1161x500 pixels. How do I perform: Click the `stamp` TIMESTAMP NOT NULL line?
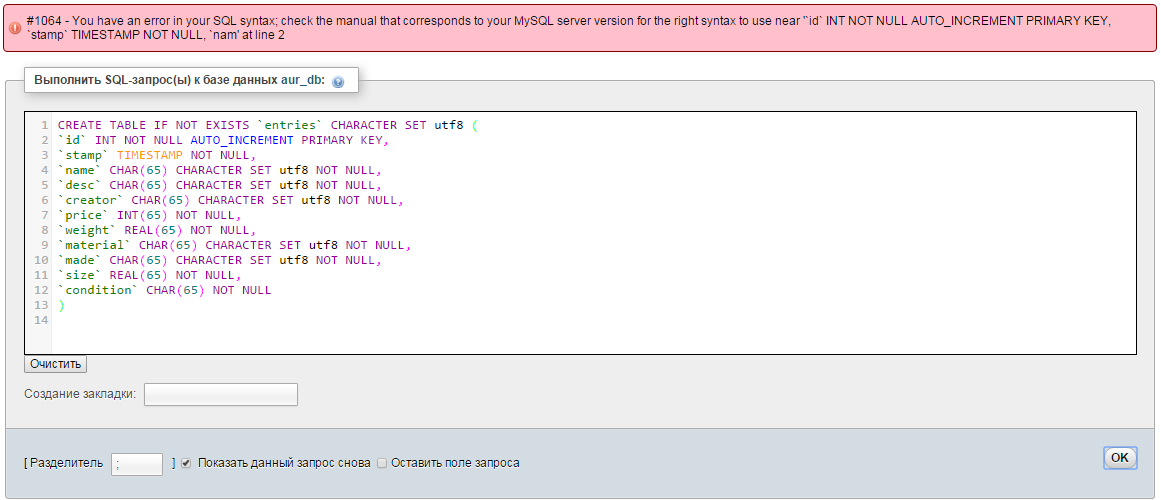tap(156, 156)
